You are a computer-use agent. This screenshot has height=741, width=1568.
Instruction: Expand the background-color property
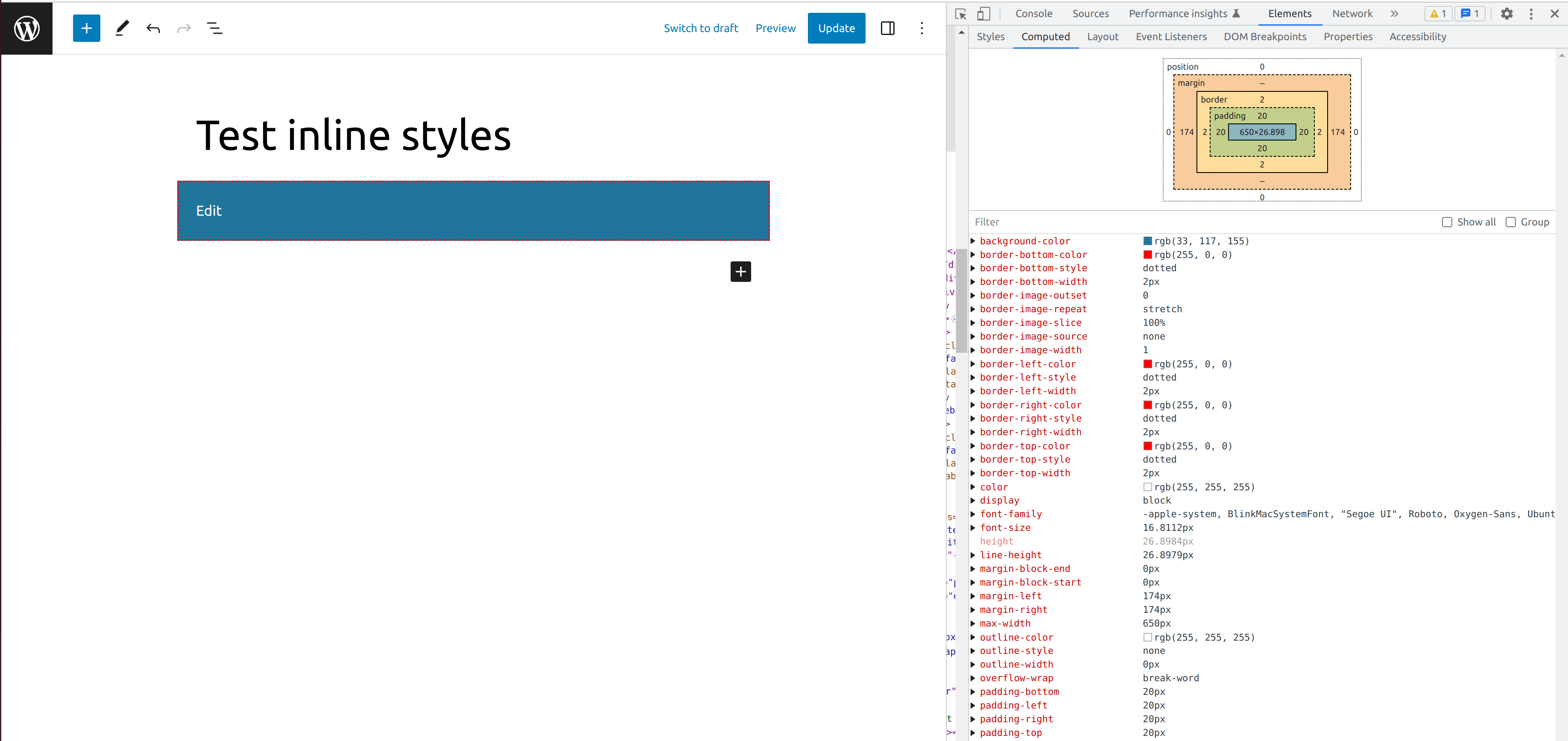[x=973, y=241]
